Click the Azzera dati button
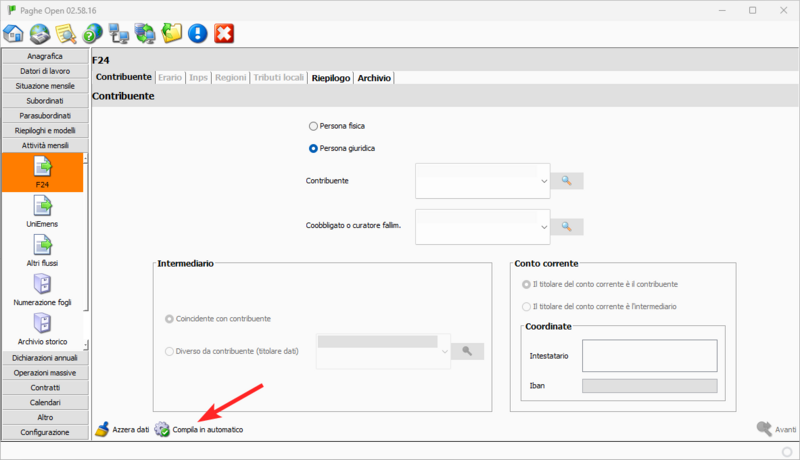The width and height of the screenshot is (800, 460). (122, 429)
